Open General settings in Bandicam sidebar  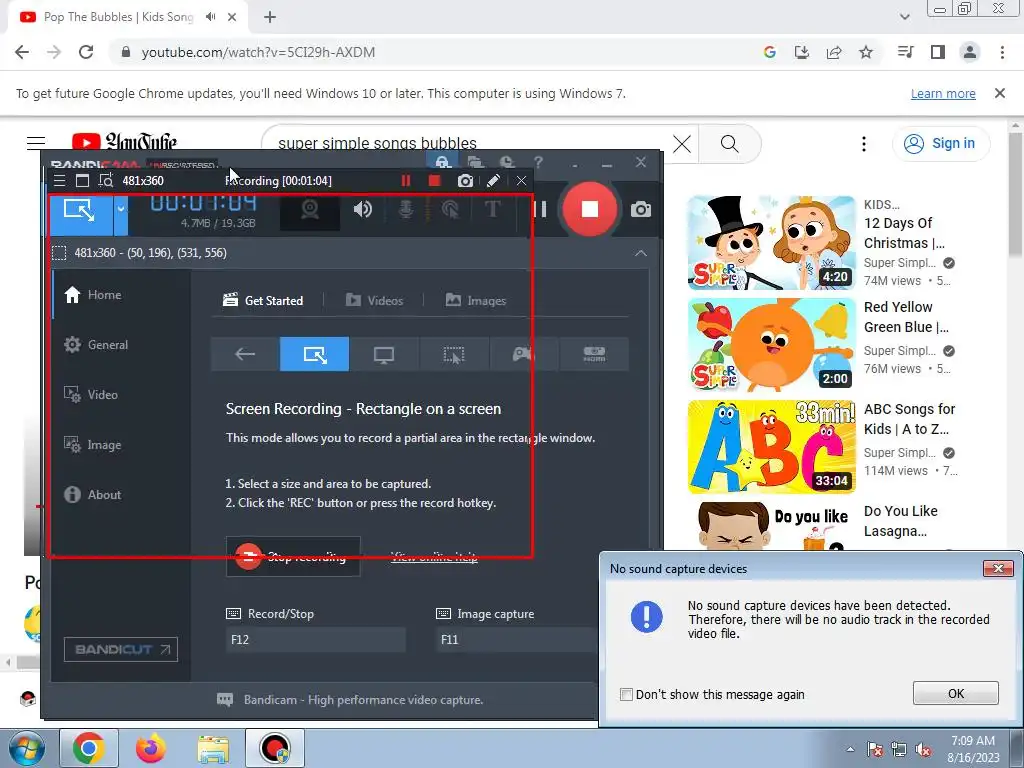coord(96,345)
